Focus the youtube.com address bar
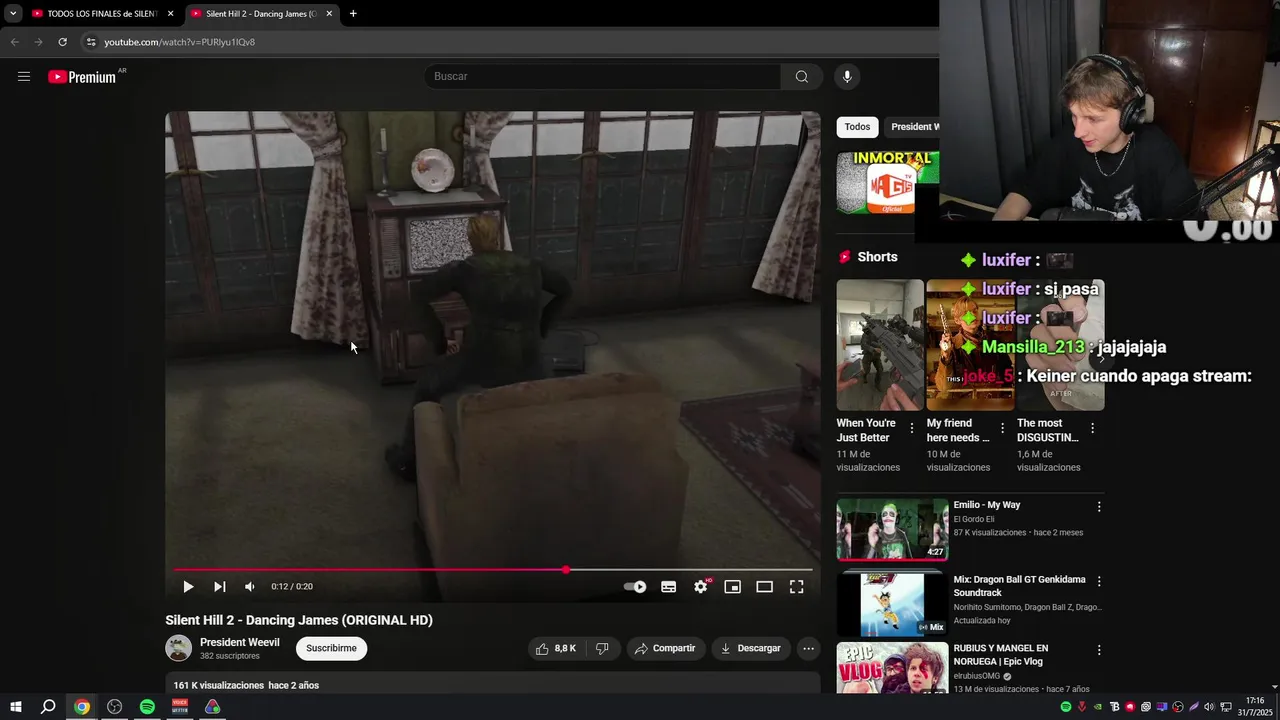 click(x=510, y=42)
